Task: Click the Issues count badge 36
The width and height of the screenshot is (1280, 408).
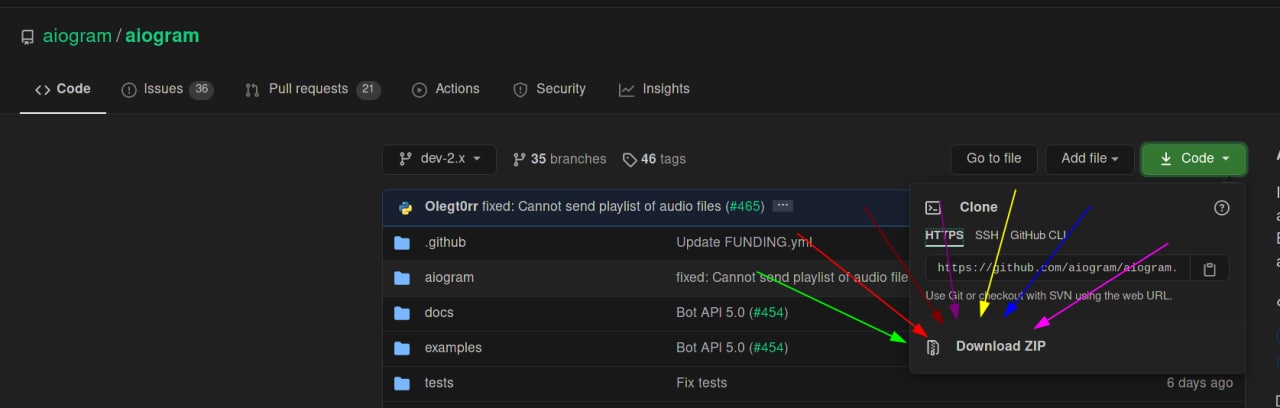Action: click(x=201, y=89)
